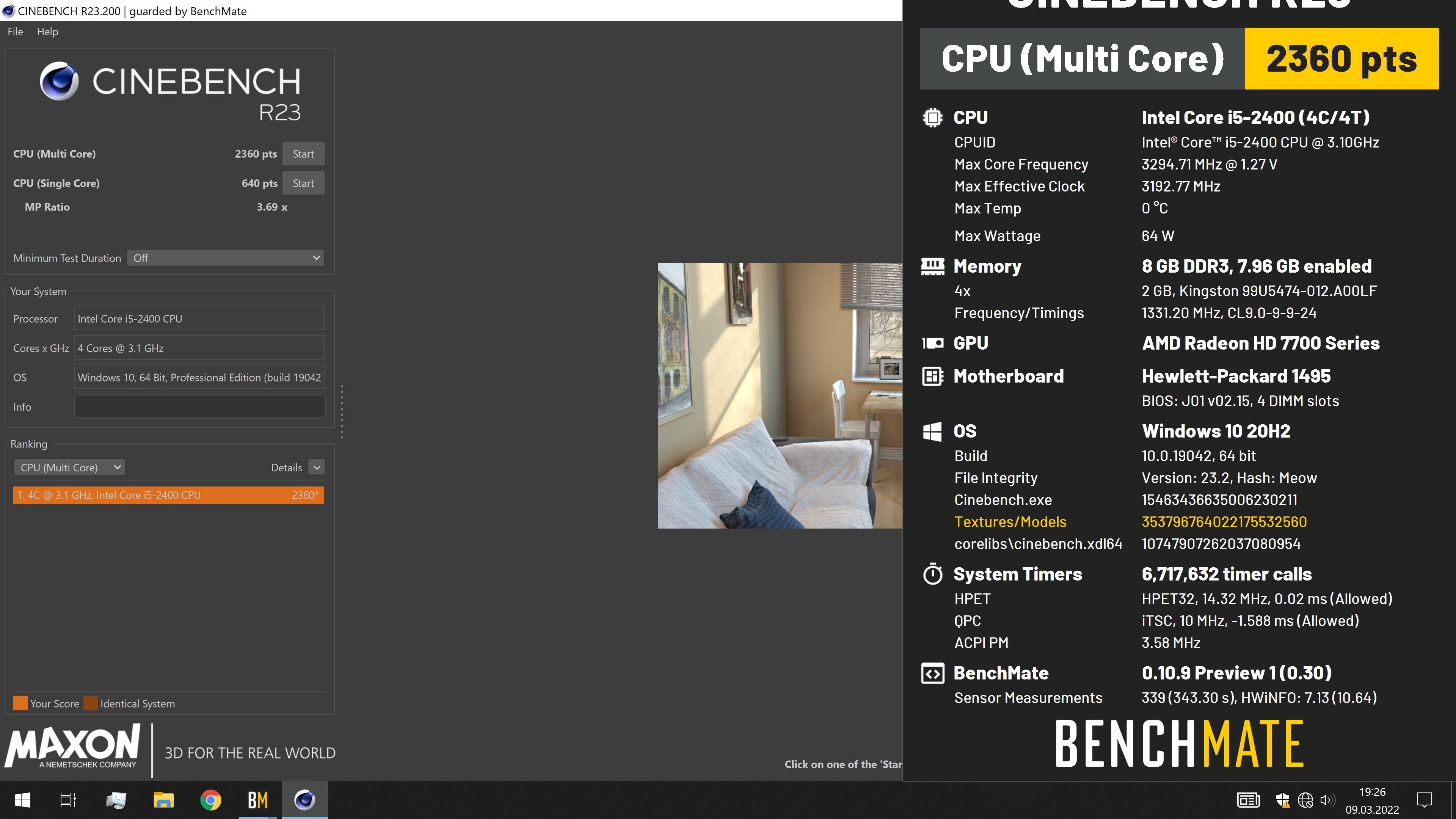
Task: Open Minimum Test Duration dropdown
Action: coord(226,258)
